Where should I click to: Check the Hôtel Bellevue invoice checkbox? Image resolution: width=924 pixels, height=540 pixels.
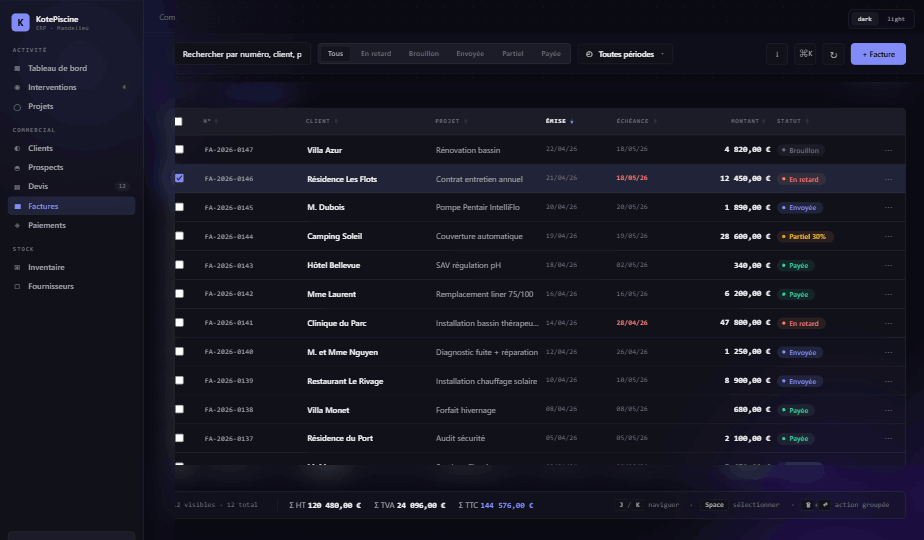pos(179,265)
